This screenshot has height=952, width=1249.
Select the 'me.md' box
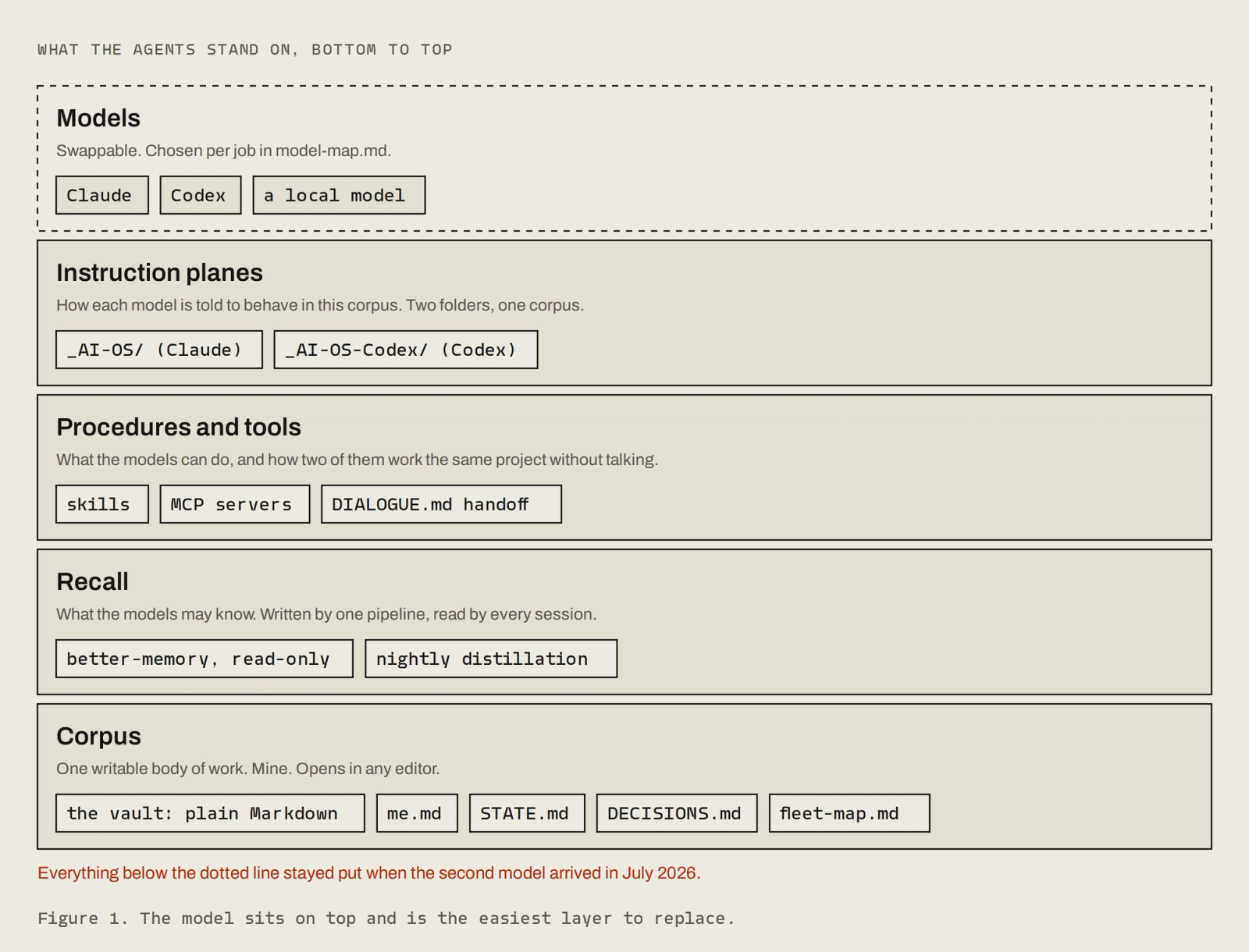417,813
